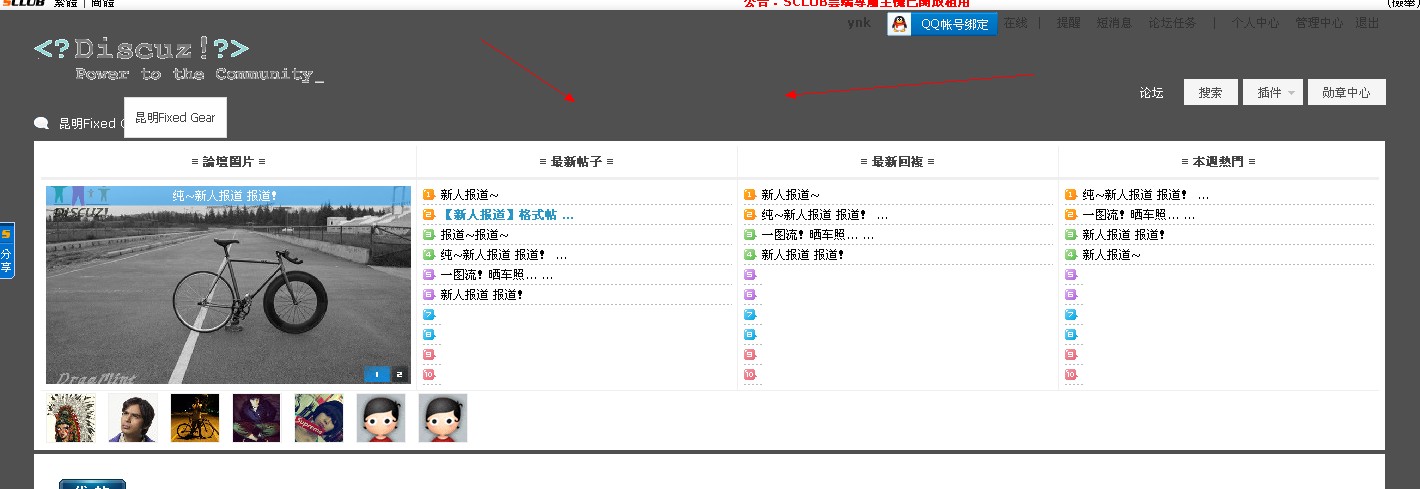Open 新人报道~ in 本週熱門 list
1420x489 pixels.
click(1111, 255)
